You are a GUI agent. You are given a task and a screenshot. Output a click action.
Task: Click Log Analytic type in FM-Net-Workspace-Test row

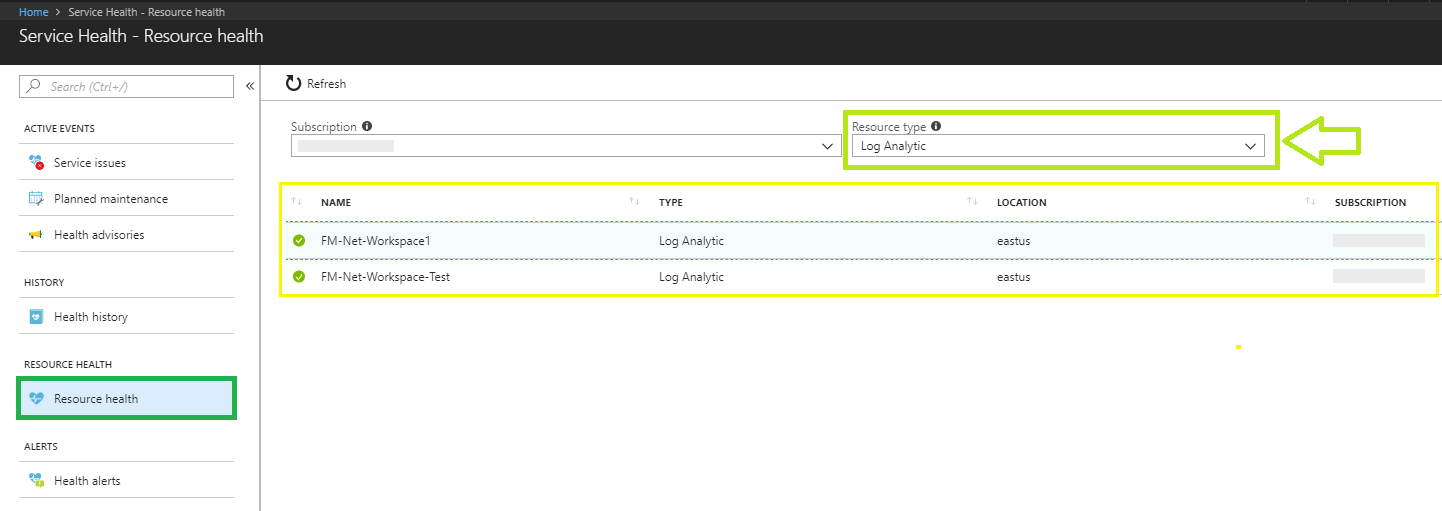pyautogui.click(x=691, y=277)
